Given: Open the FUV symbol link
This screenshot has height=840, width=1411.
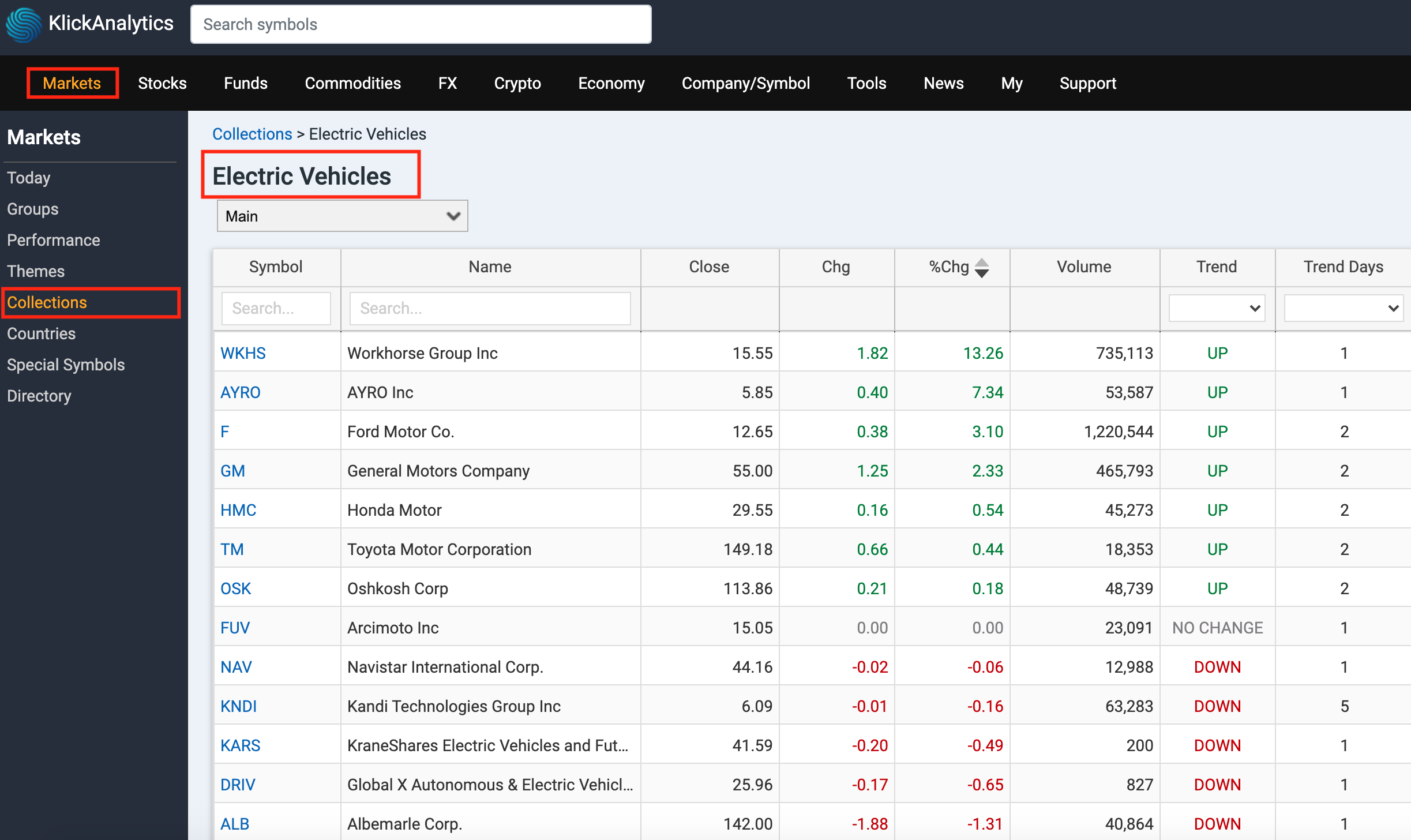Looking at the screenshot, I should (235, 628).
